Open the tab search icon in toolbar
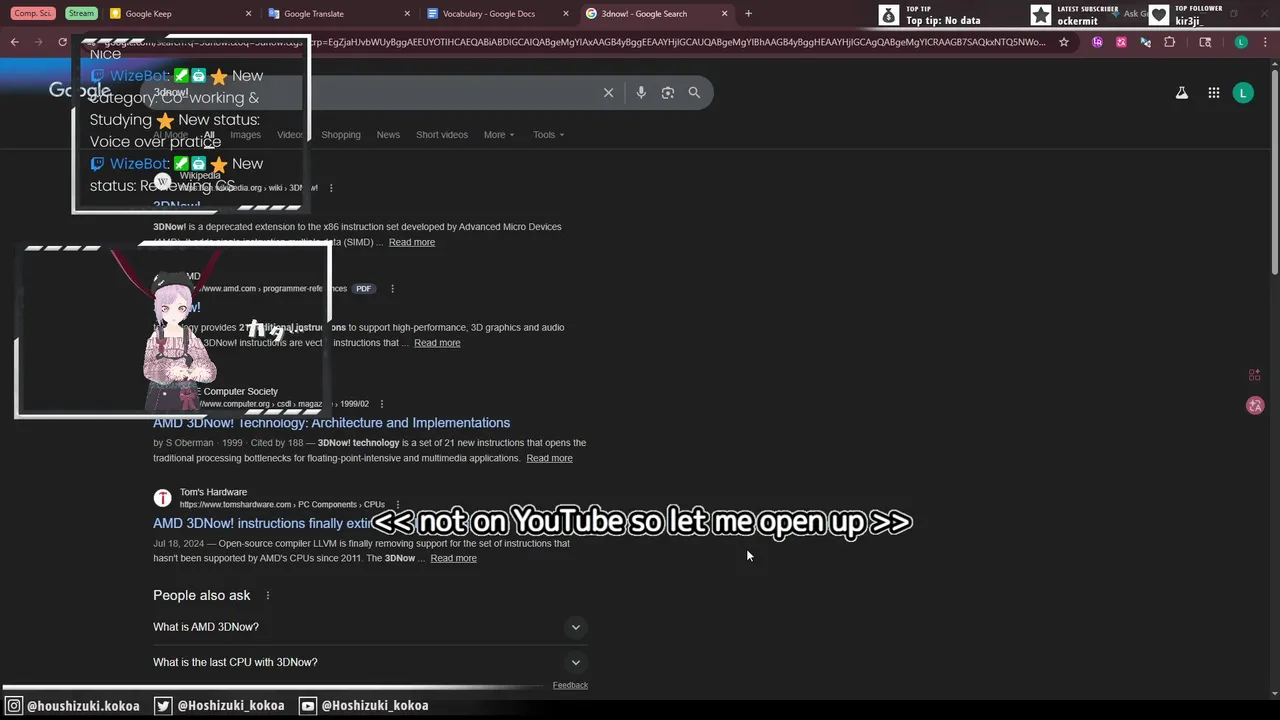 tap(1205, 42)
